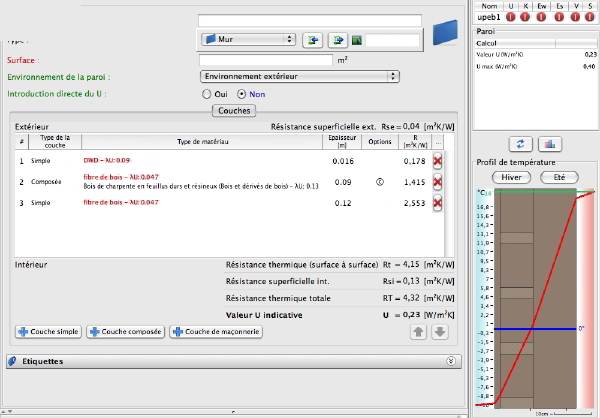Click the Type de matériau column header
Image resolution: width=600 pixels, height=418 pixels.
tap(202, 142)
